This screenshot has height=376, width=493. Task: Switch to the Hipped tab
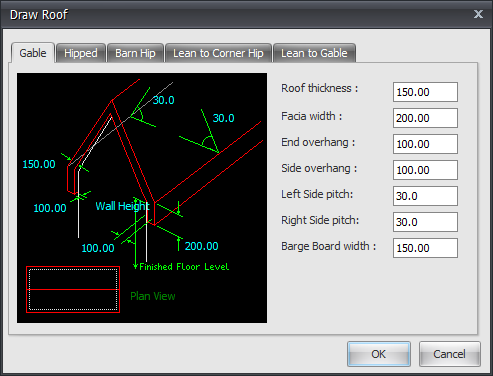point(81,53)
